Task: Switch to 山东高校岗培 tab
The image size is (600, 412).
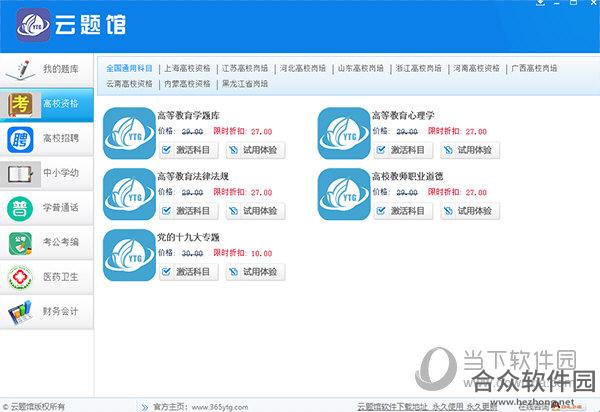Action: [360, 68]
